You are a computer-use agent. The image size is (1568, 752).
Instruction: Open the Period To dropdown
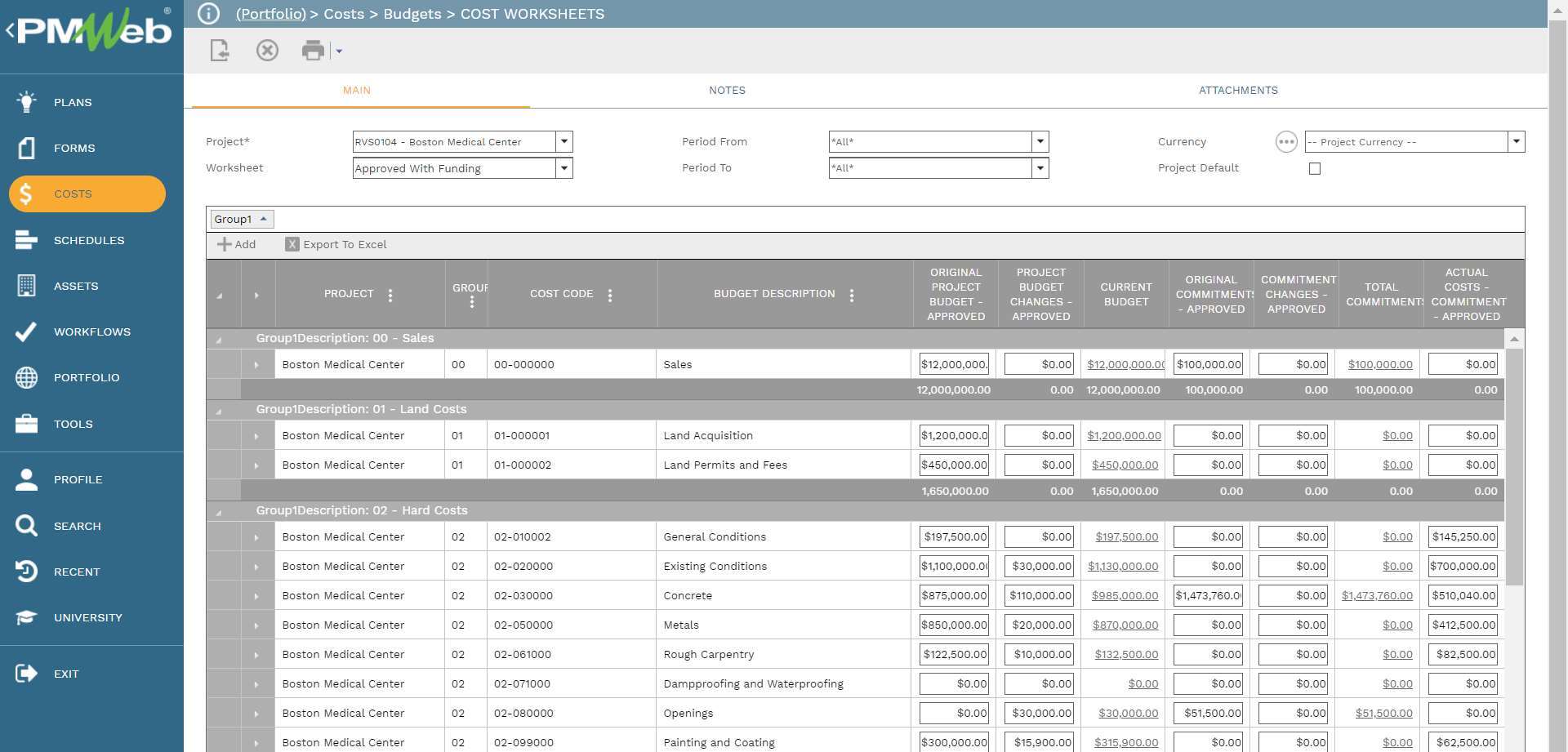[x=1040, y=168]
